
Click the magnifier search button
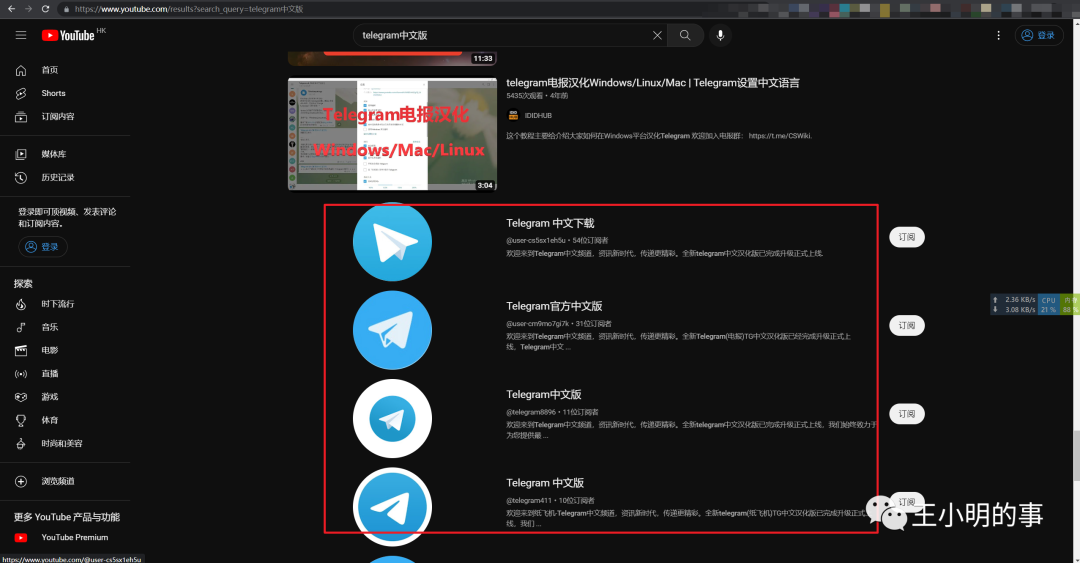[x=685, y=35]
